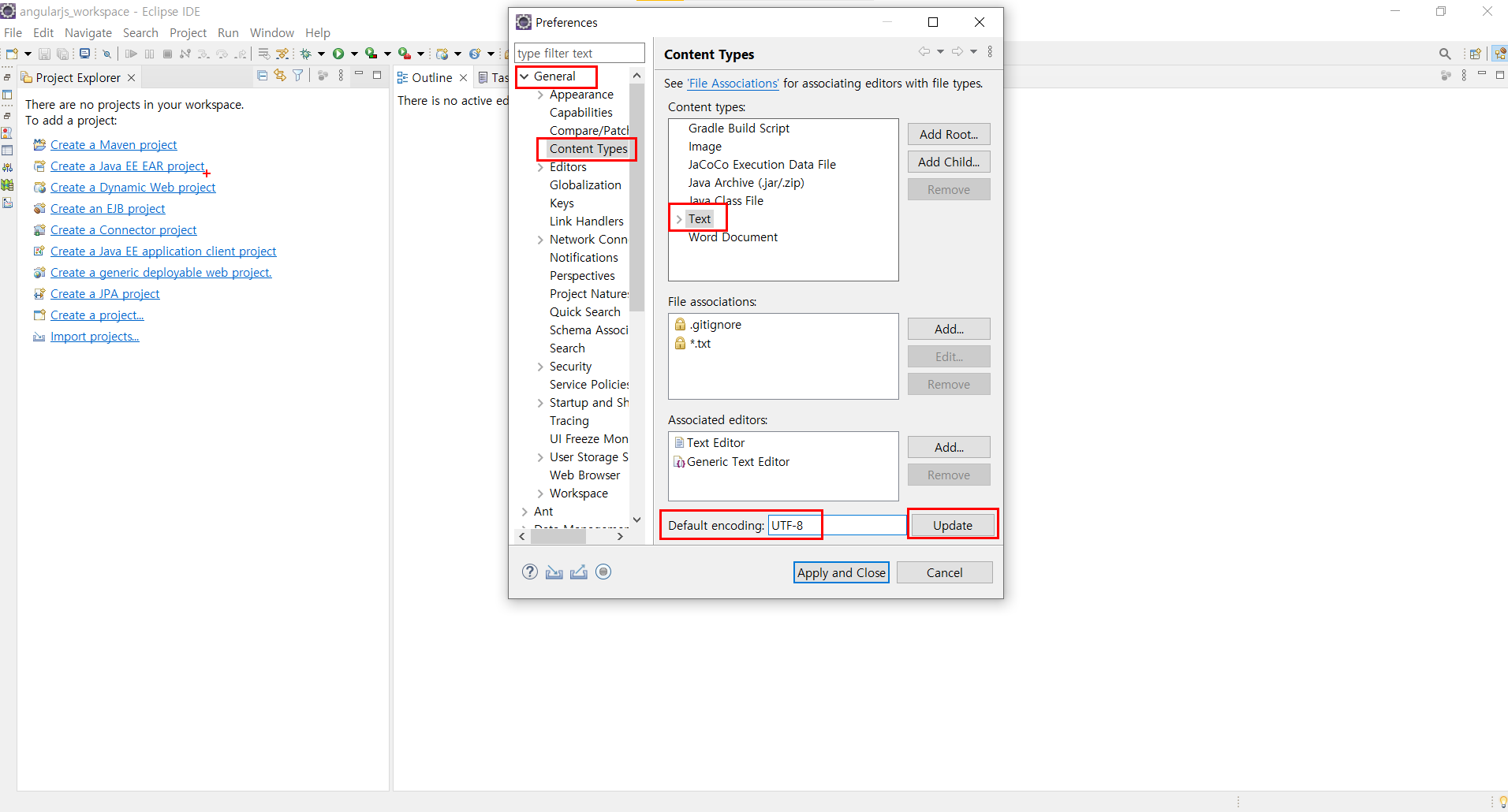
Task: Open the Help menu
Action: pos(318,32)
